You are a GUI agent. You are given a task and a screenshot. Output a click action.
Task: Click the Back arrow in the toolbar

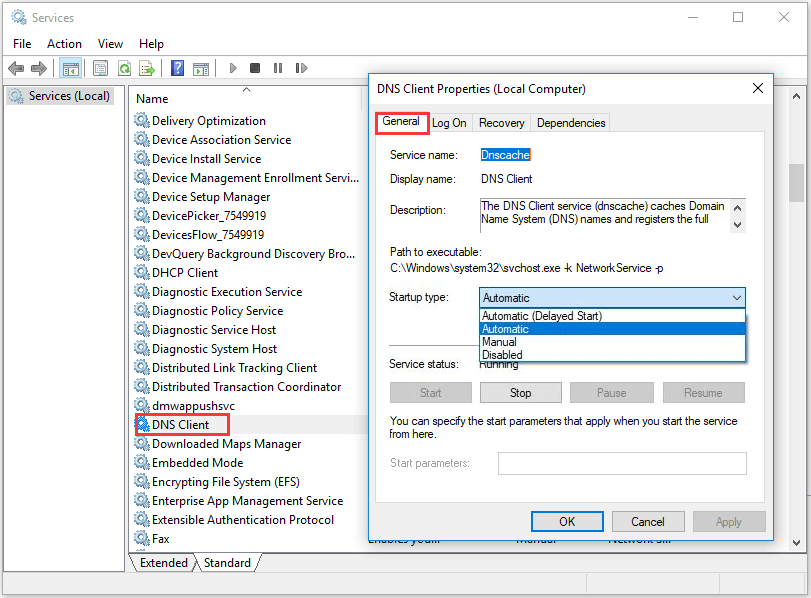(x=16, y=68)
